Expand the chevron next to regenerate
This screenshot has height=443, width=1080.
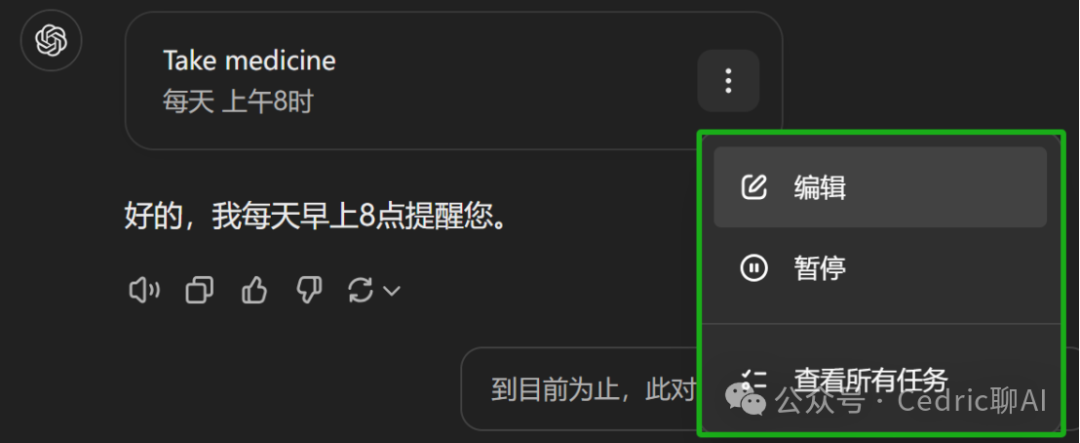391,291
